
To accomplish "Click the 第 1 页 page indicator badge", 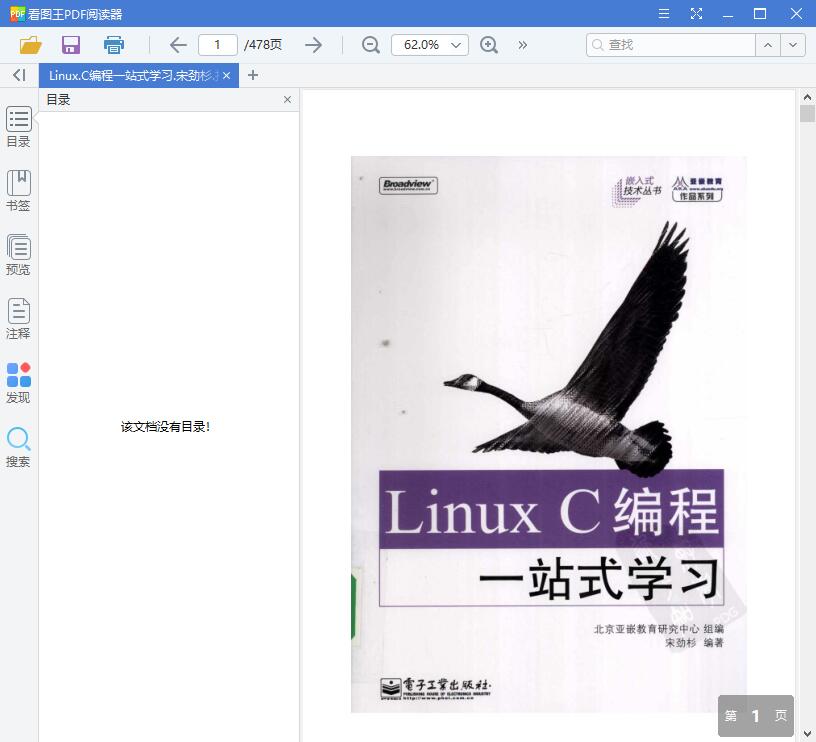I will [x=756, y=716].
